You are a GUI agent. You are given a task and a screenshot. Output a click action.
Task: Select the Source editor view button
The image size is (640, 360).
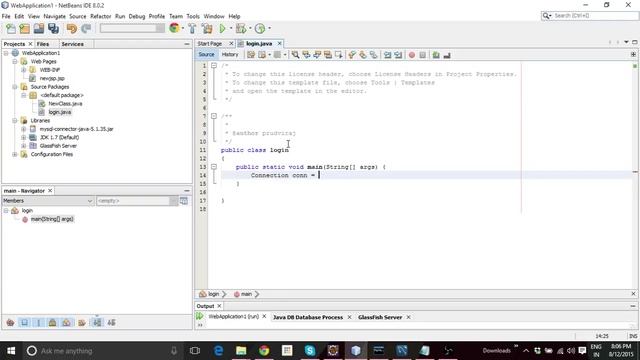point(206,55)
